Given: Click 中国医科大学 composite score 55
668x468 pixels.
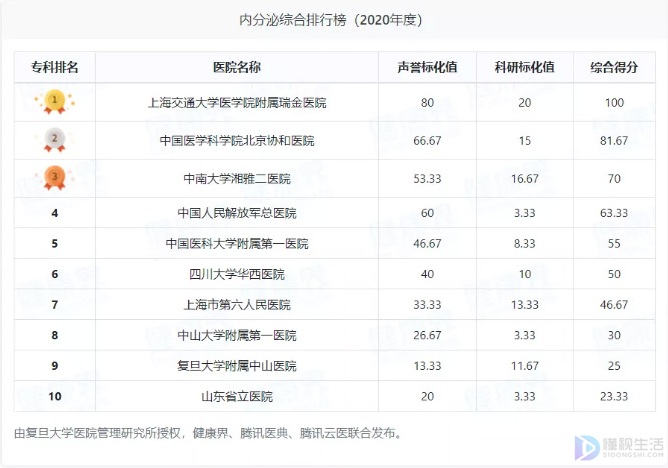Looking at the screenshot, I should tap(614, 244).
